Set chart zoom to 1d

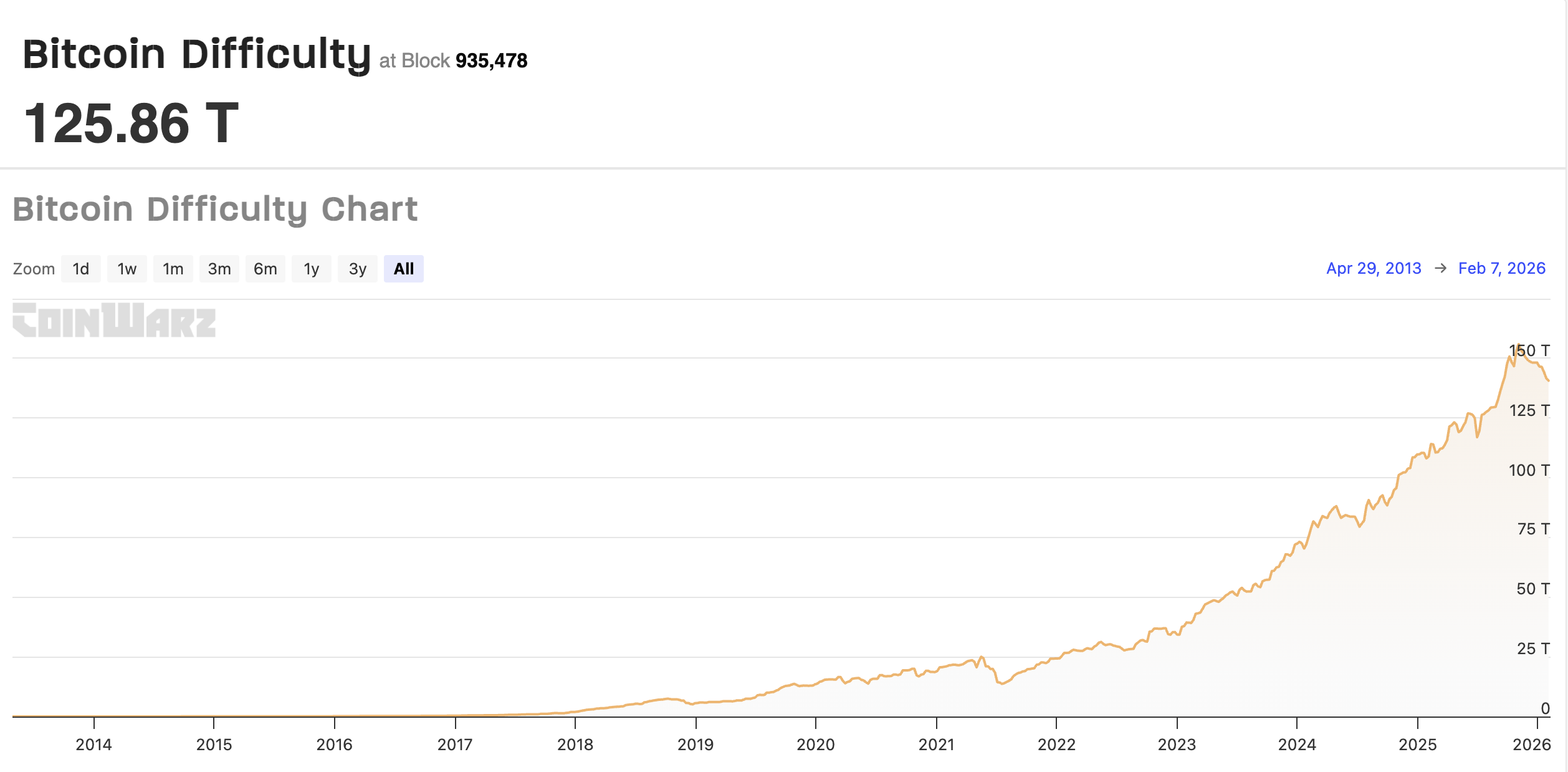point(80,269)
